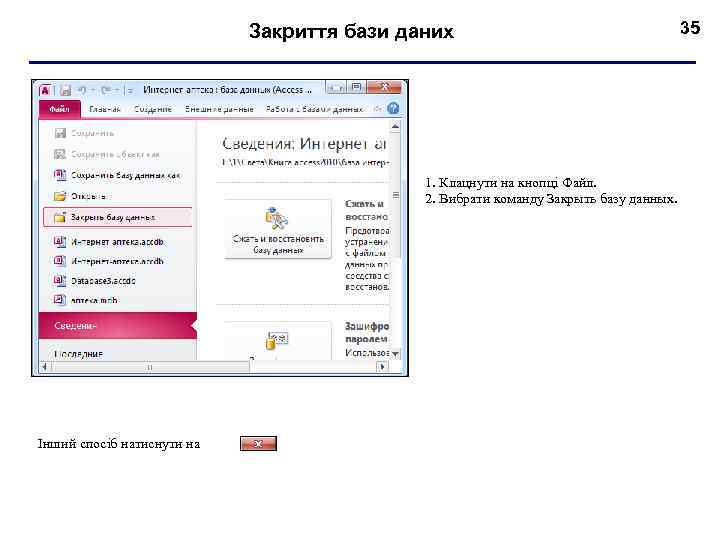
Task: Click the Сведения: Интернет heading text
Action: coord(304,144)
